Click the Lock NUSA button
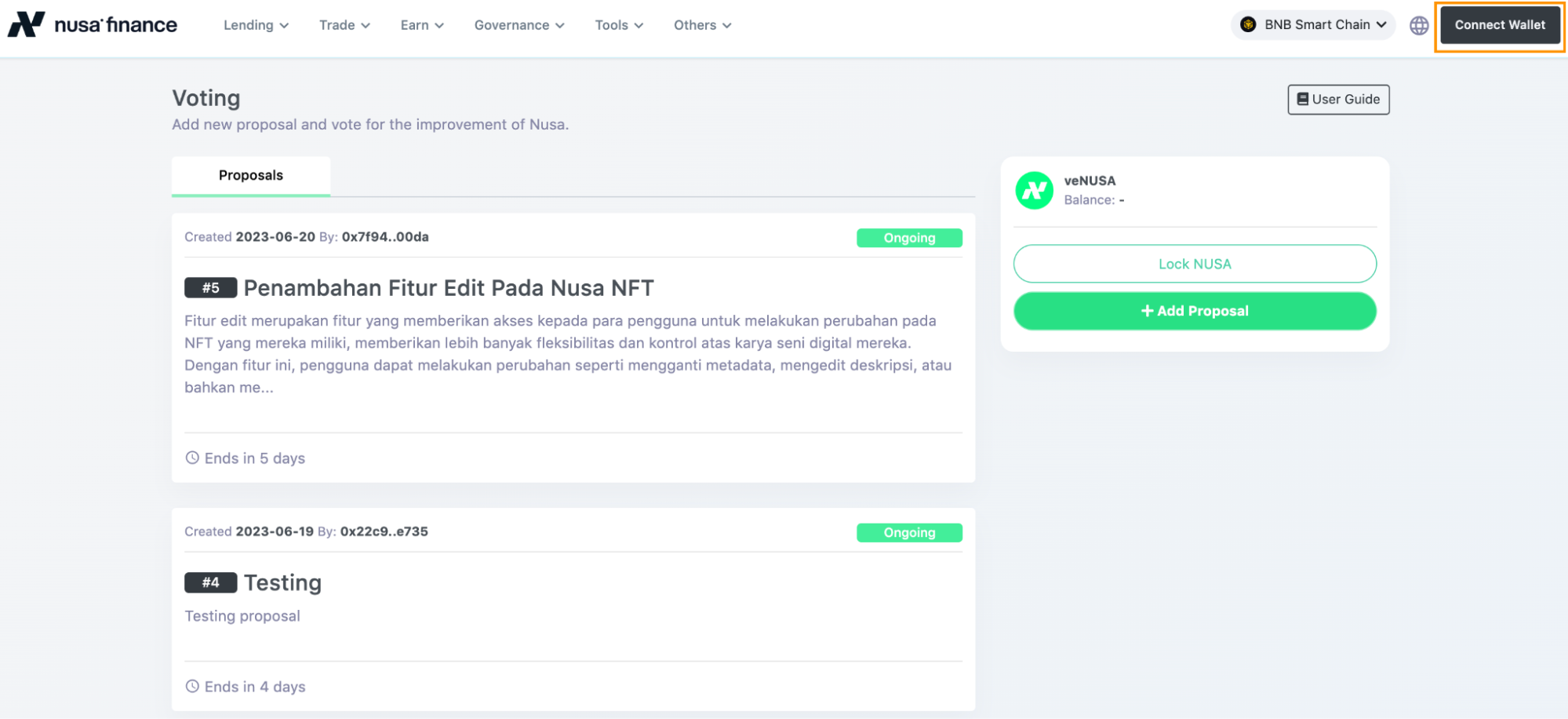Screen dimensions: 1568x719 (x=1195, y=264)
